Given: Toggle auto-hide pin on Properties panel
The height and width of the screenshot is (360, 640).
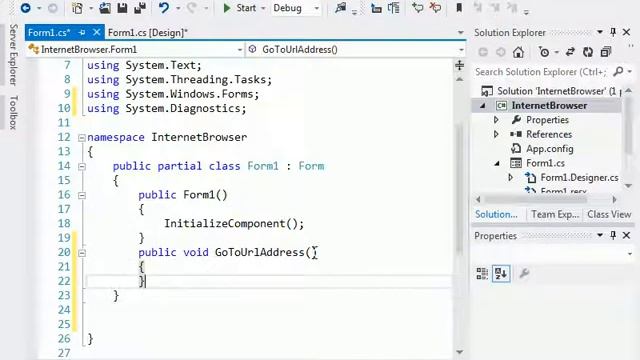Looking at the screenshot, I should point(613,235).
